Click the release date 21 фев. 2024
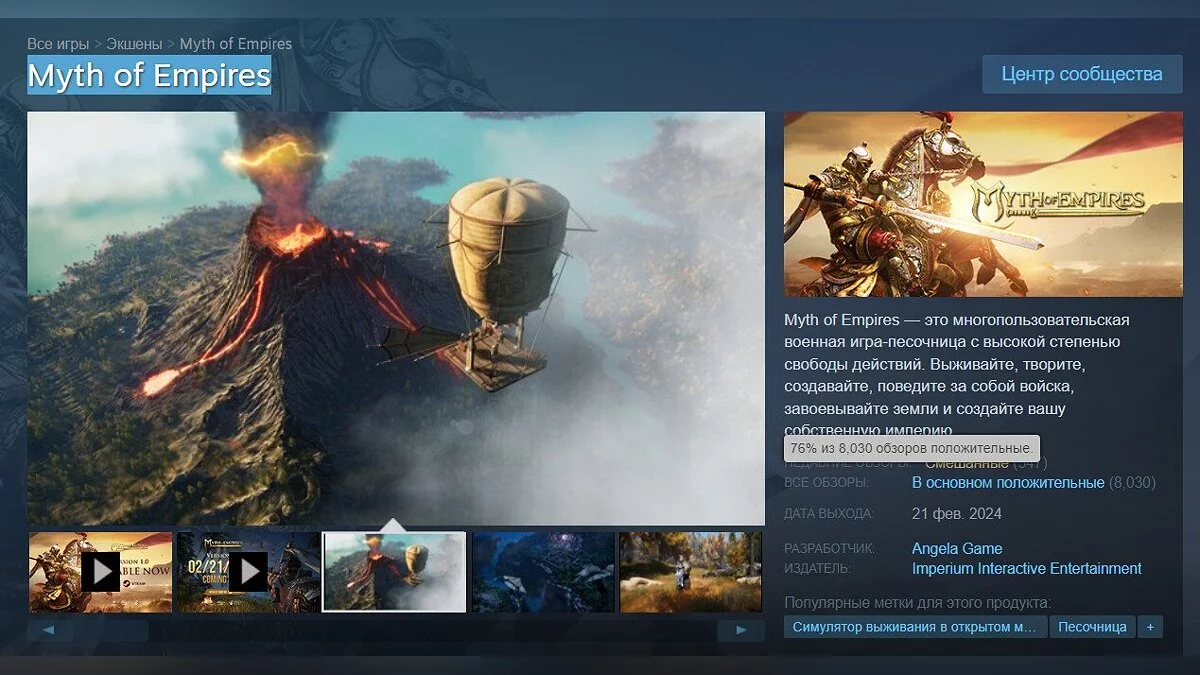Screen dimensions: 1200x675 click(x=957, y=514)
